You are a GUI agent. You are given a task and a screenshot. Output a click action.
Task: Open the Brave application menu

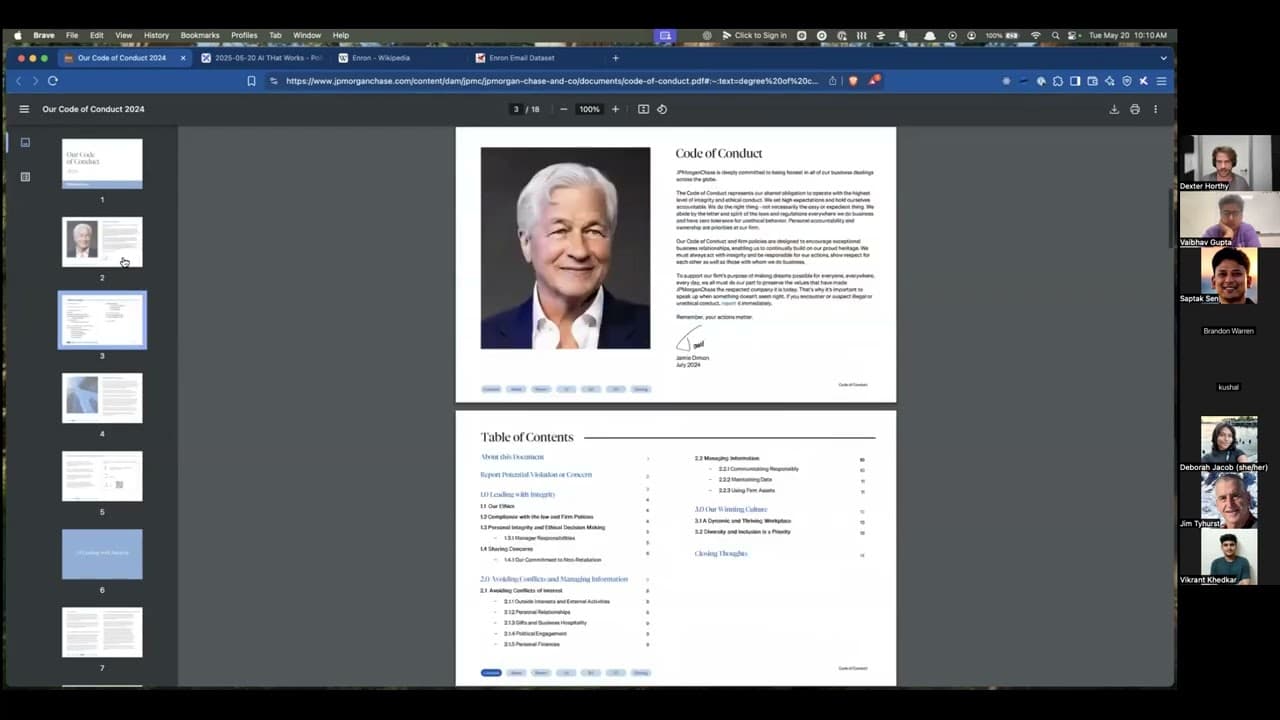[x=44, y=35]
